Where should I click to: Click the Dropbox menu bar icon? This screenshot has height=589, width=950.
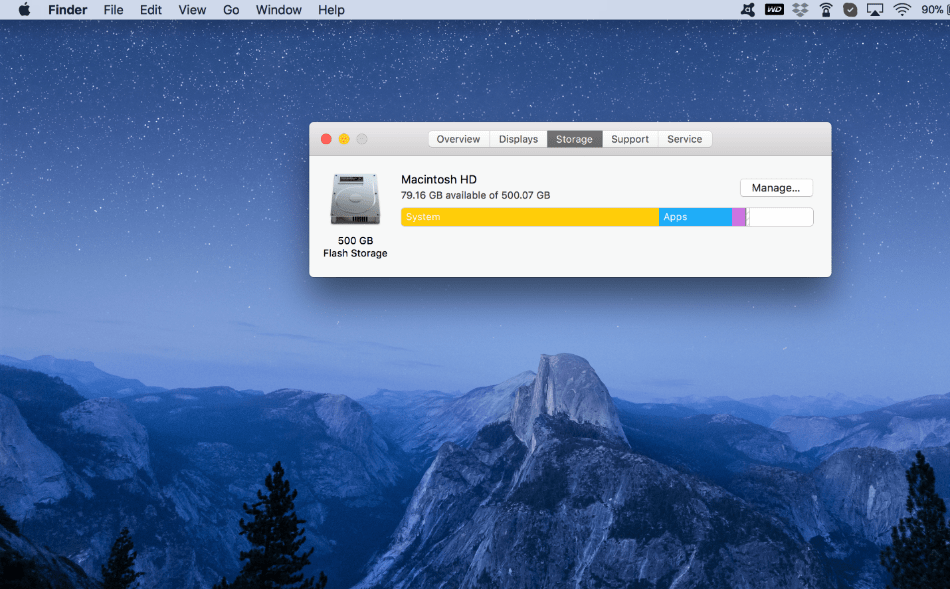tap(800, 10)
